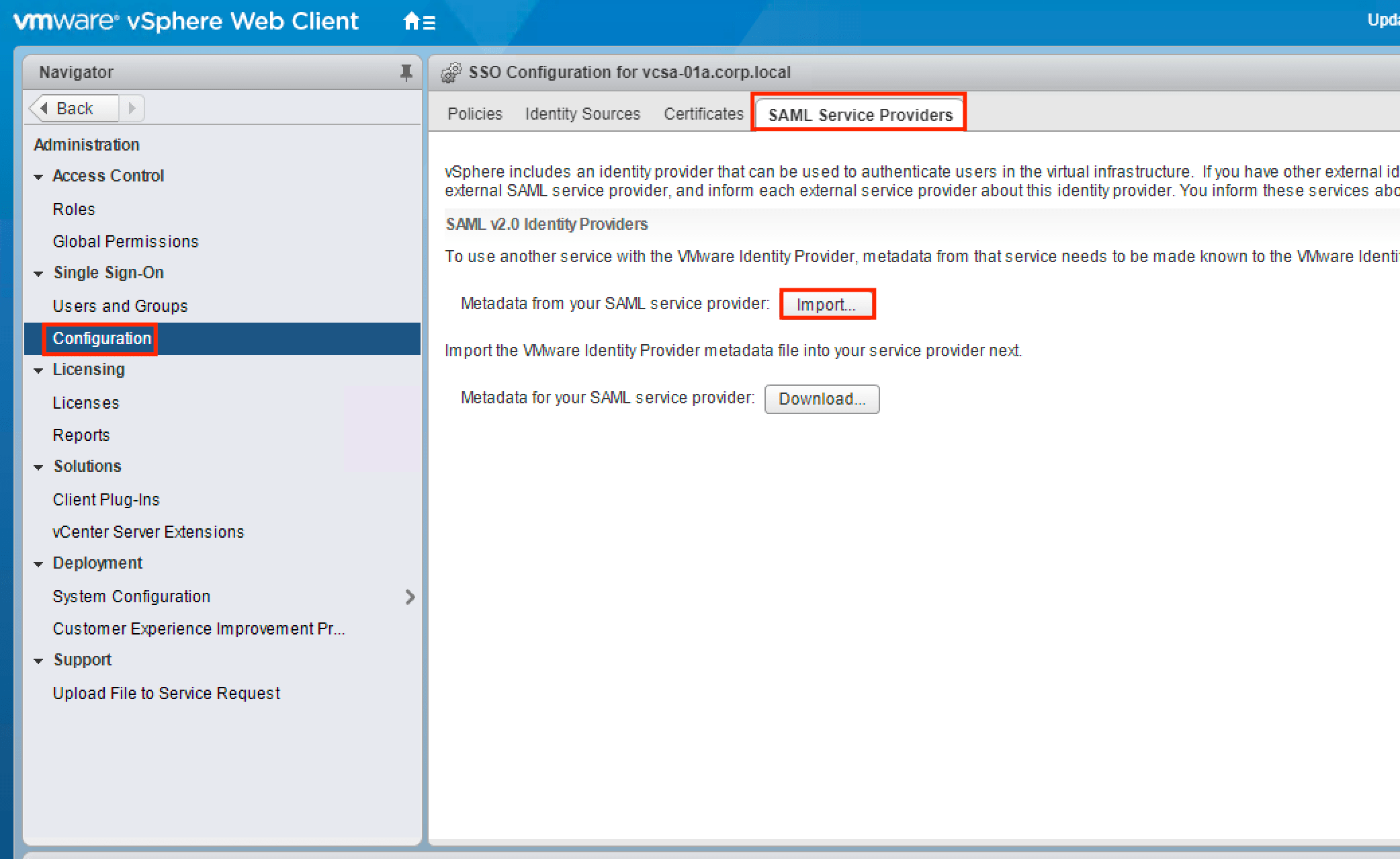The width and height of the screenshot is (1400, 859).
Task: Click the Back navigation button
Action: pyautogui.click(x=73, y=108)
